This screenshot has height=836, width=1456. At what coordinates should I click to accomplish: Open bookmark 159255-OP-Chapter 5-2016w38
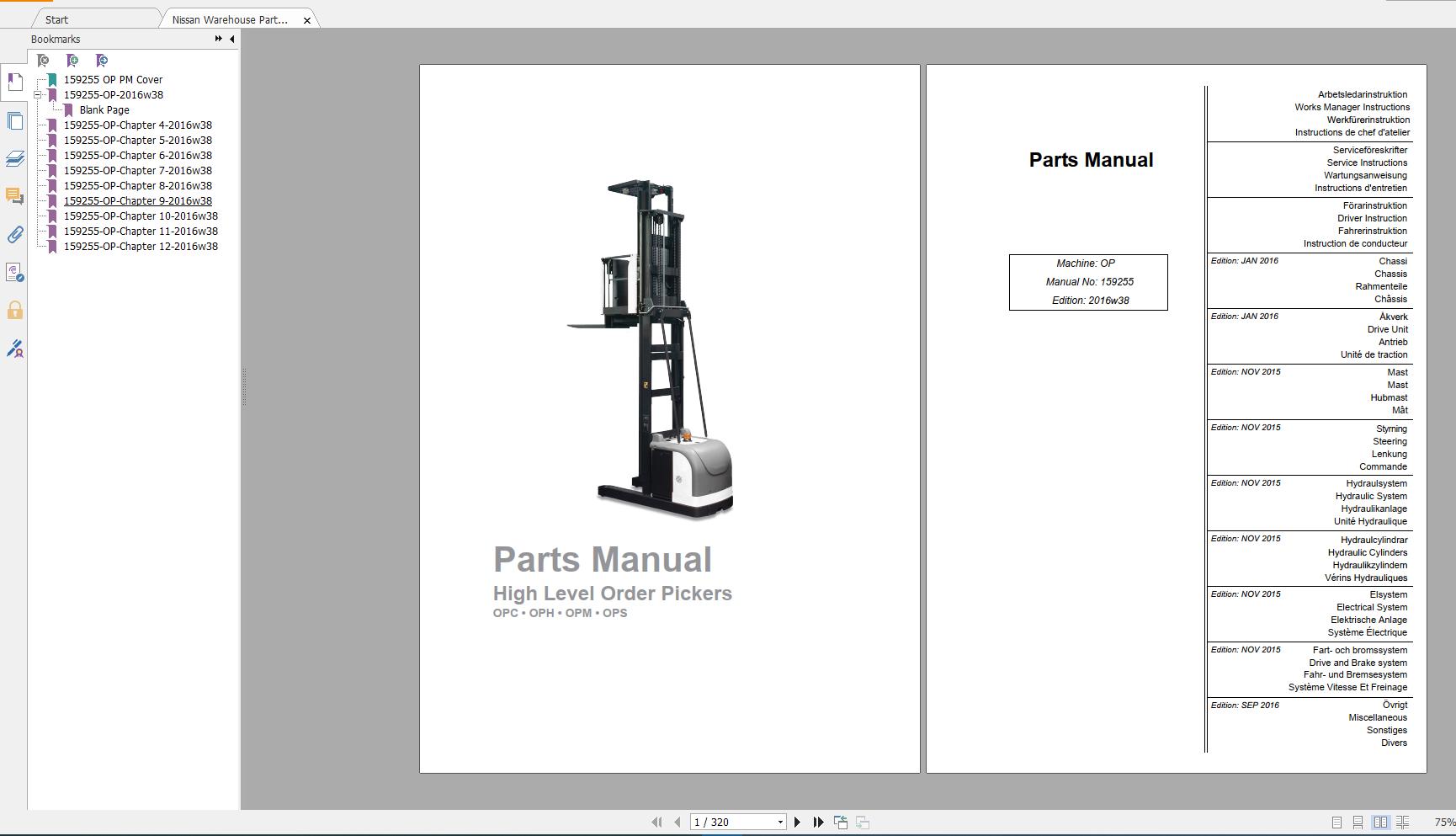138,141
